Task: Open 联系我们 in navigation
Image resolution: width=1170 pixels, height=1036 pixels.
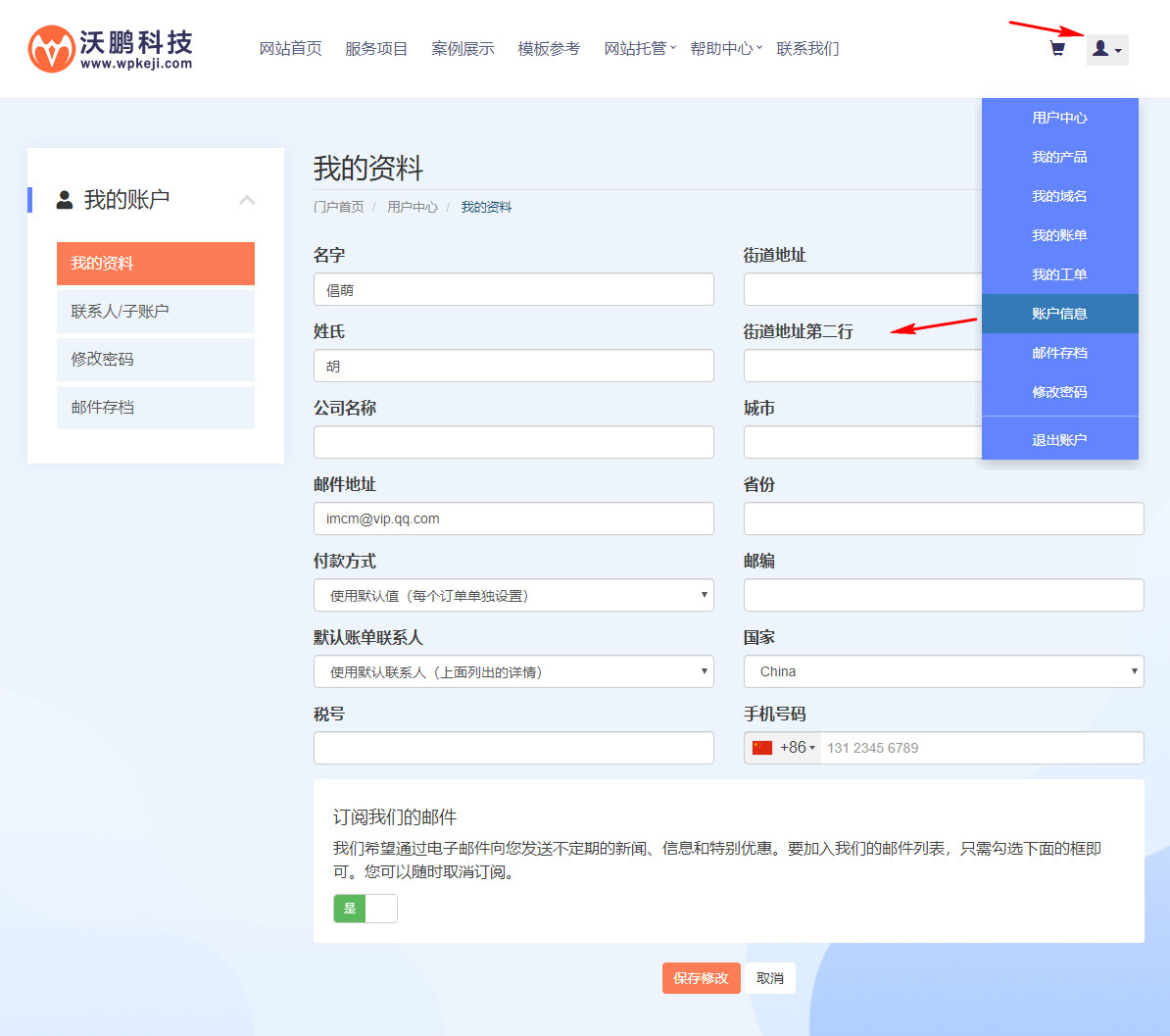Action: click(807, 48)
